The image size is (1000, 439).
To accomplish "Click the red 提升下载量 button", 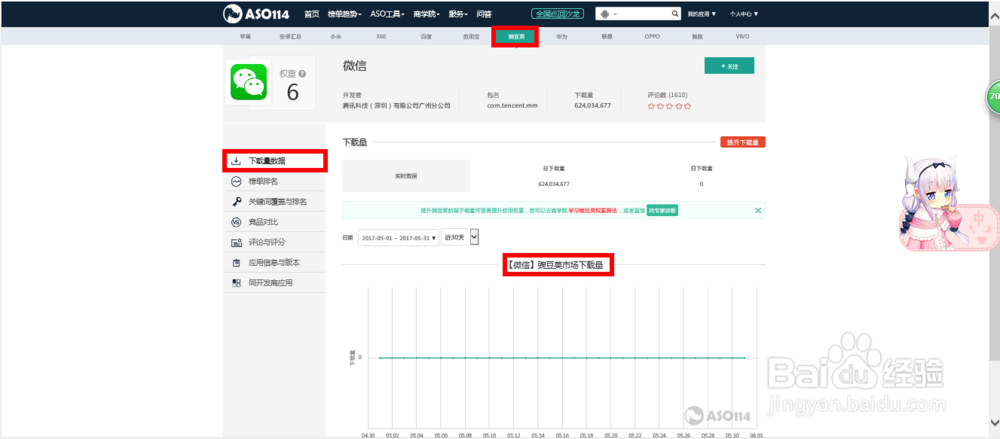I will tap(742, 142).
